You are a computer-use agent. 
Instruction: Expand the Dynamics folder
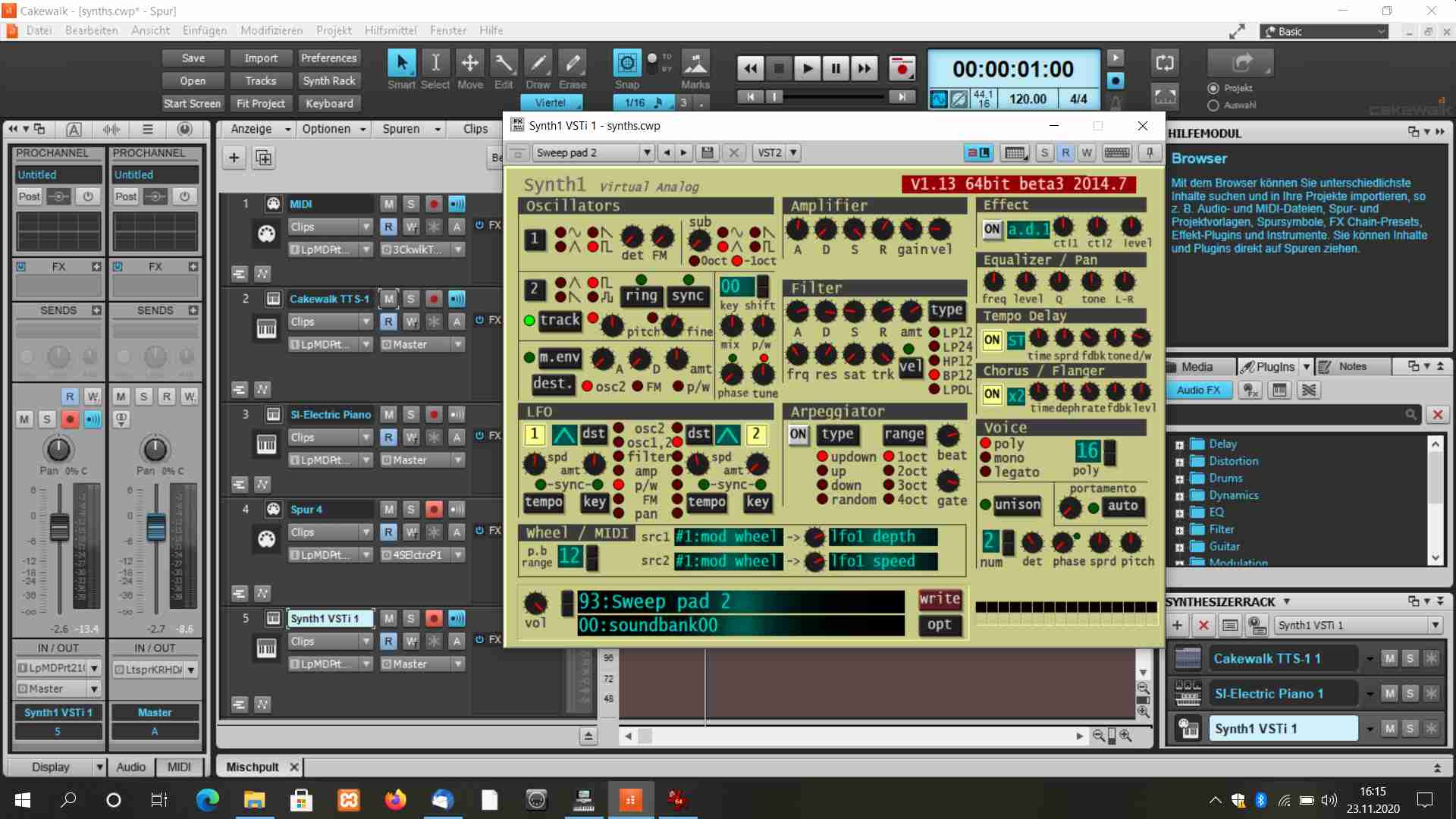1179,496
